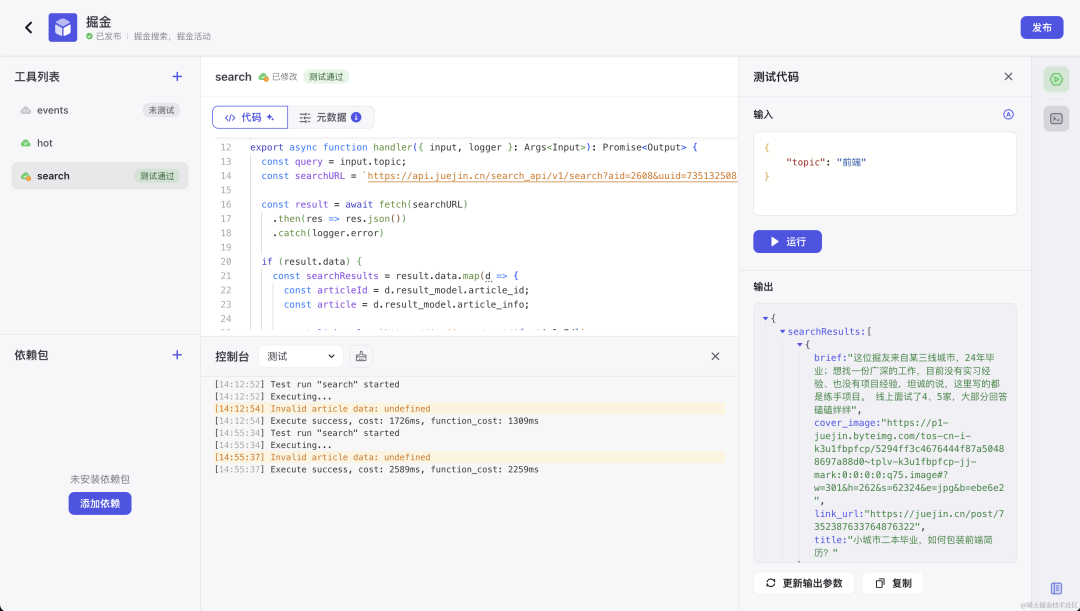Click the 已修改 status icon near search title
This screenshot has width=1080, height=611.
point(263,77)
